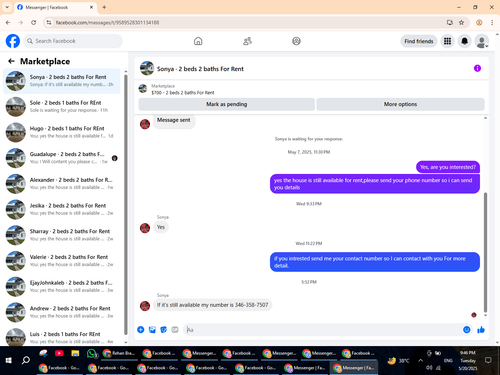This screenshot has width=500, height=375.
Task: Open Andrew 2 beds 2 baths conversation
Action: coord(62,312)
